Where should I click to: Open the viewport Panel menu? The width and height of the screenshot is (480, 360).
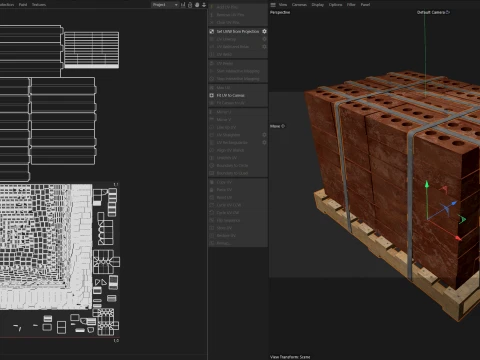tap(365, 5)
